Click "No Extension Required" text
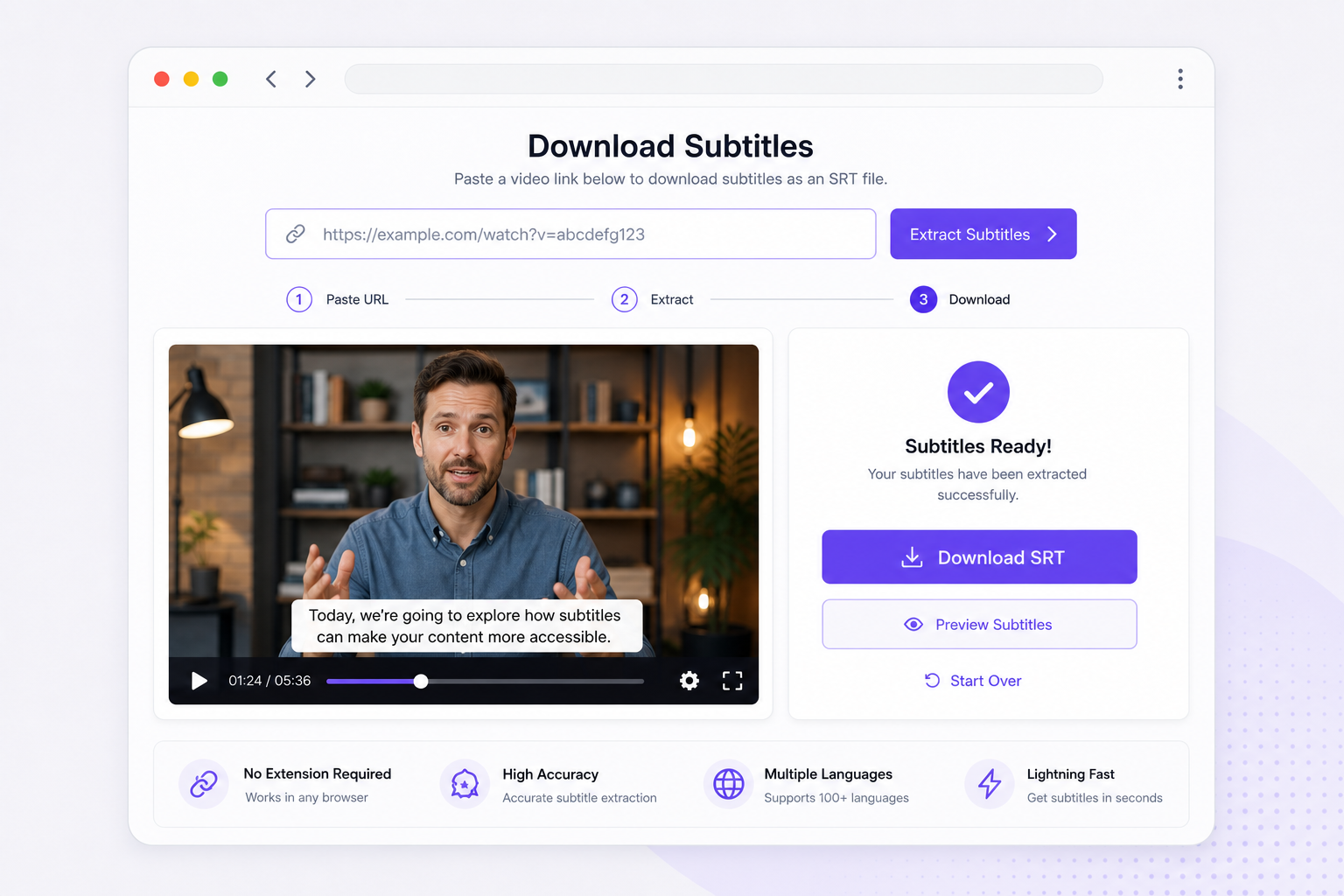1344x896 pixels. pyautogui.click(x=318, y=773)
